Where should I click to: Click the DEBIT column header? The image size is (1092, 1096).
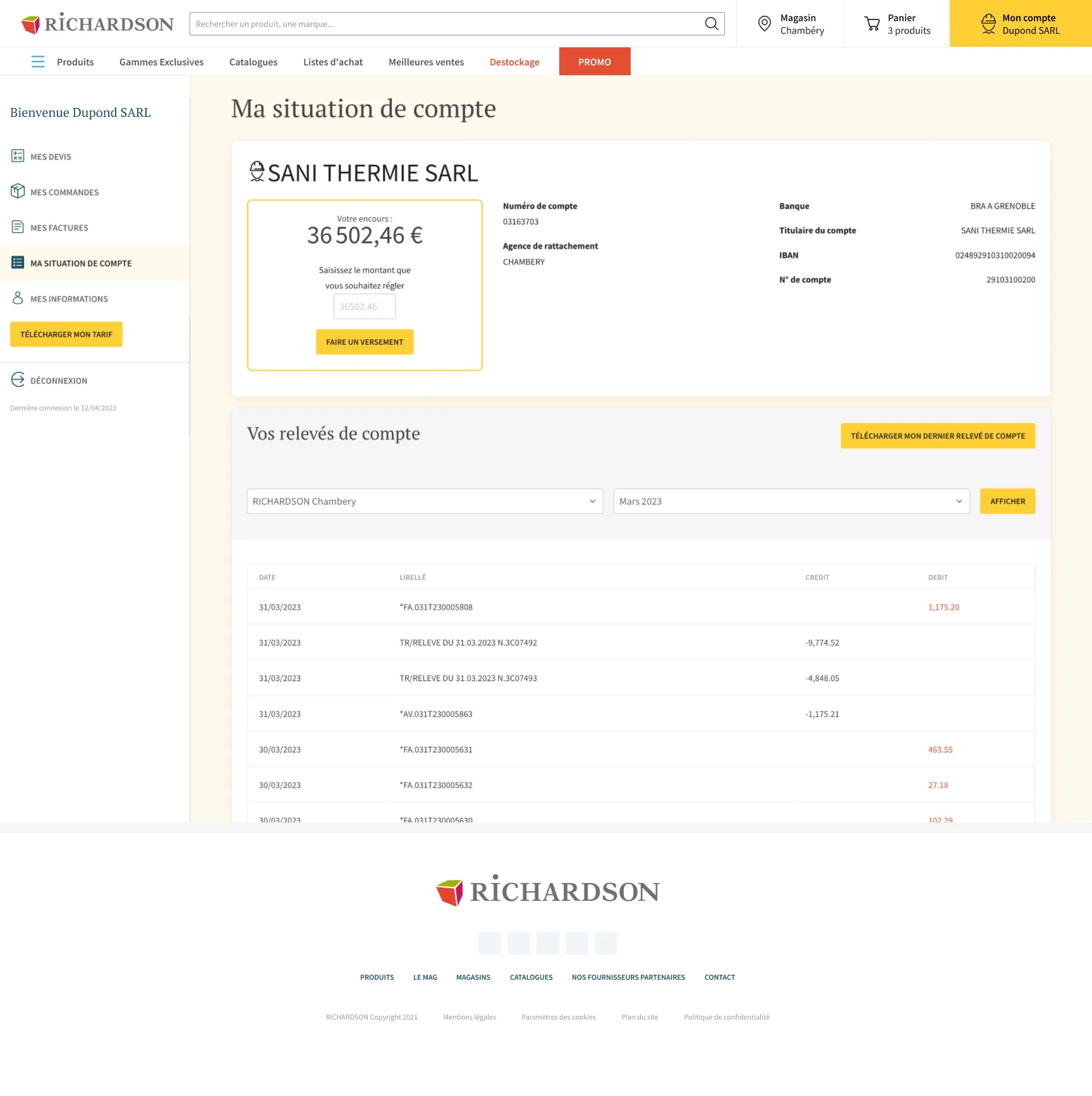(x=938, y=577)
